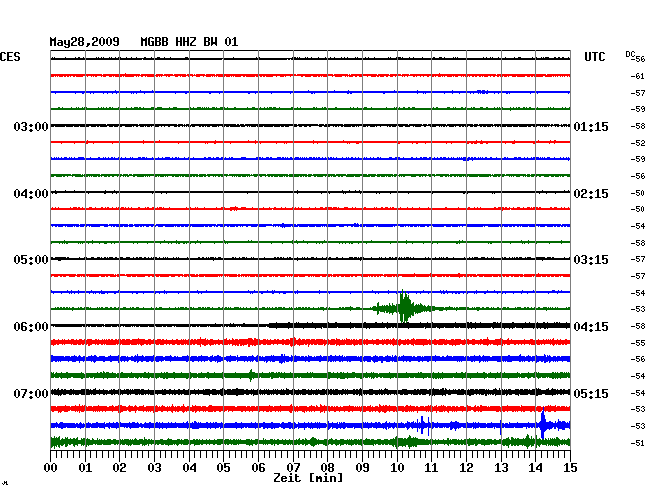The height and width of the screenshot is (494, 650).
Task: Select minute tick label 07
Action: point(293,467)
